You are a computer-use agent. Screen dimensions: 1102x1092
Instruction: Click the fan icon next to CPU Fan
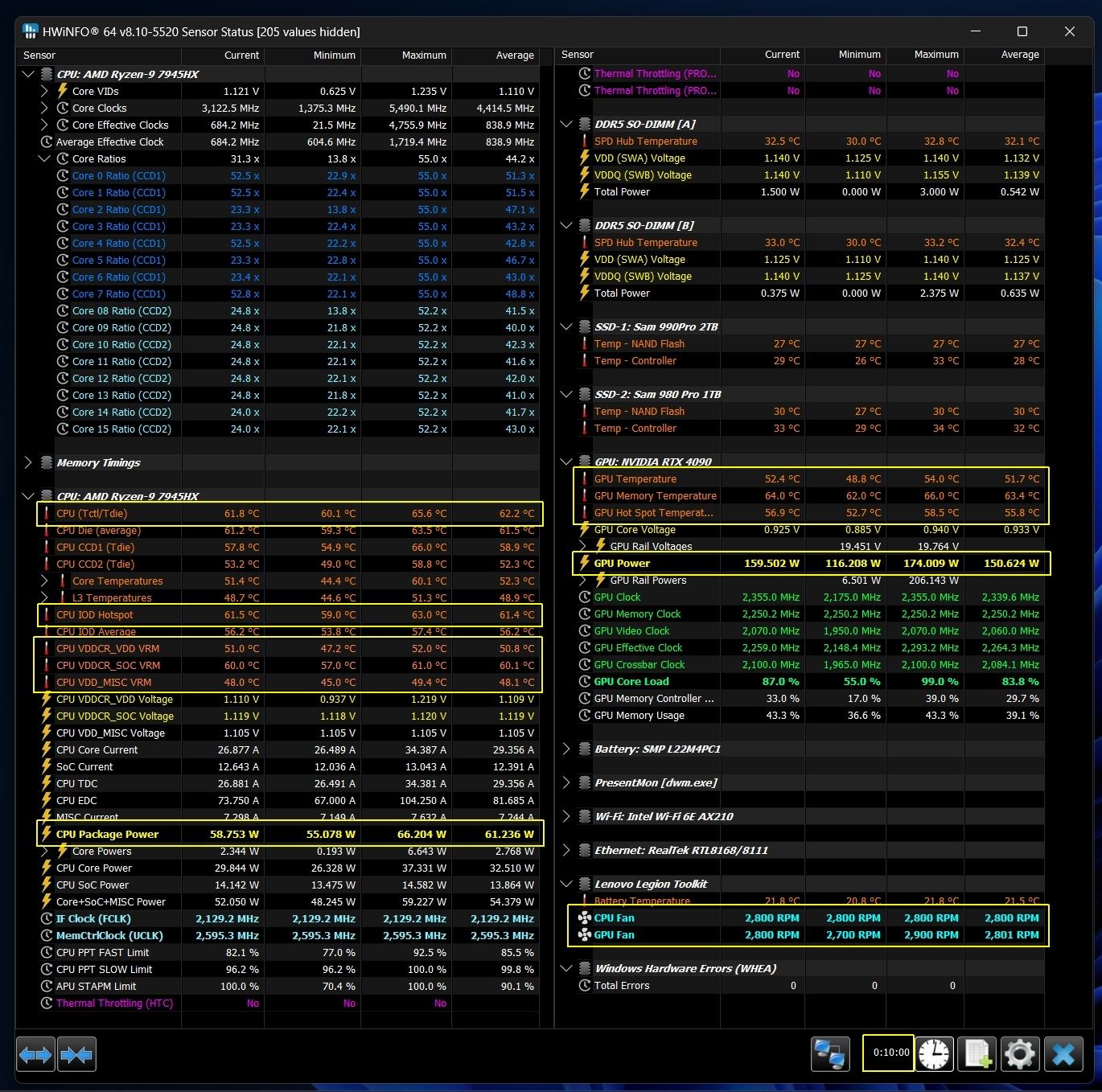pos(585,918)
